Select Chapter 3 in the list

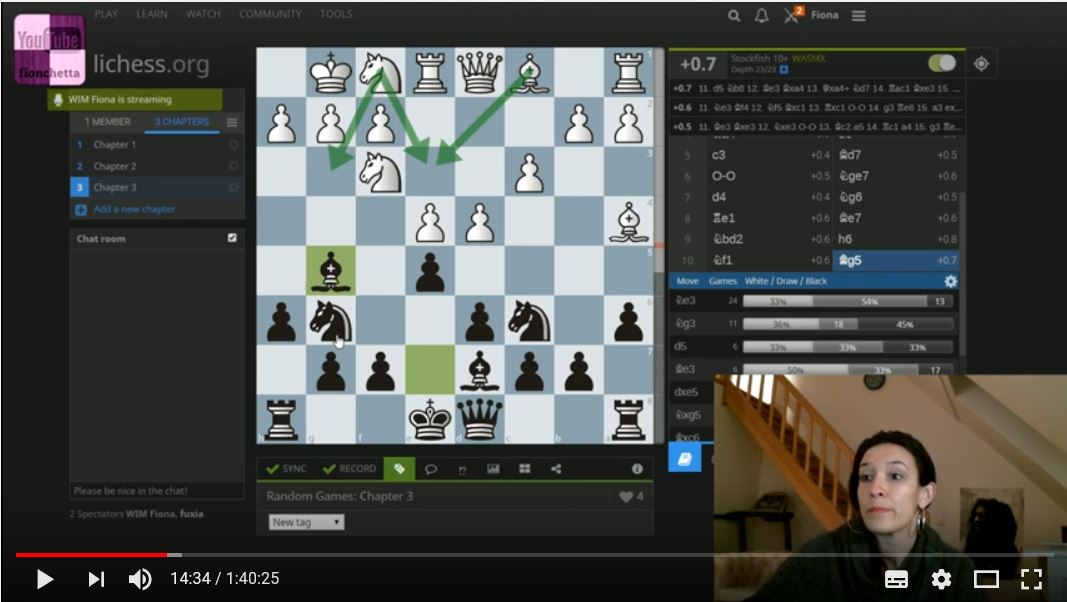(156, 187)
